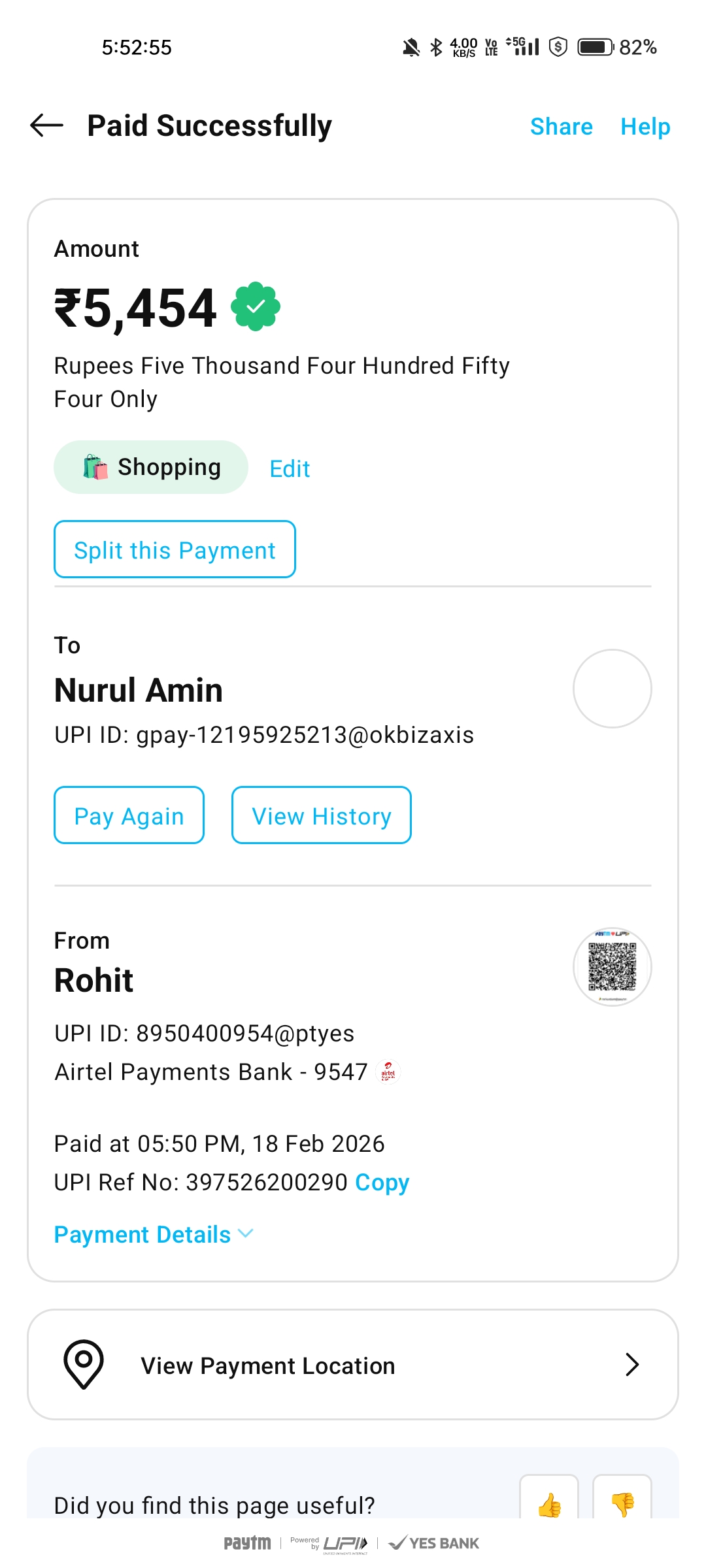This screenshot has width=706, height=1568.
Task: Expand the Payment Details section
Action: pos(154,1235)
